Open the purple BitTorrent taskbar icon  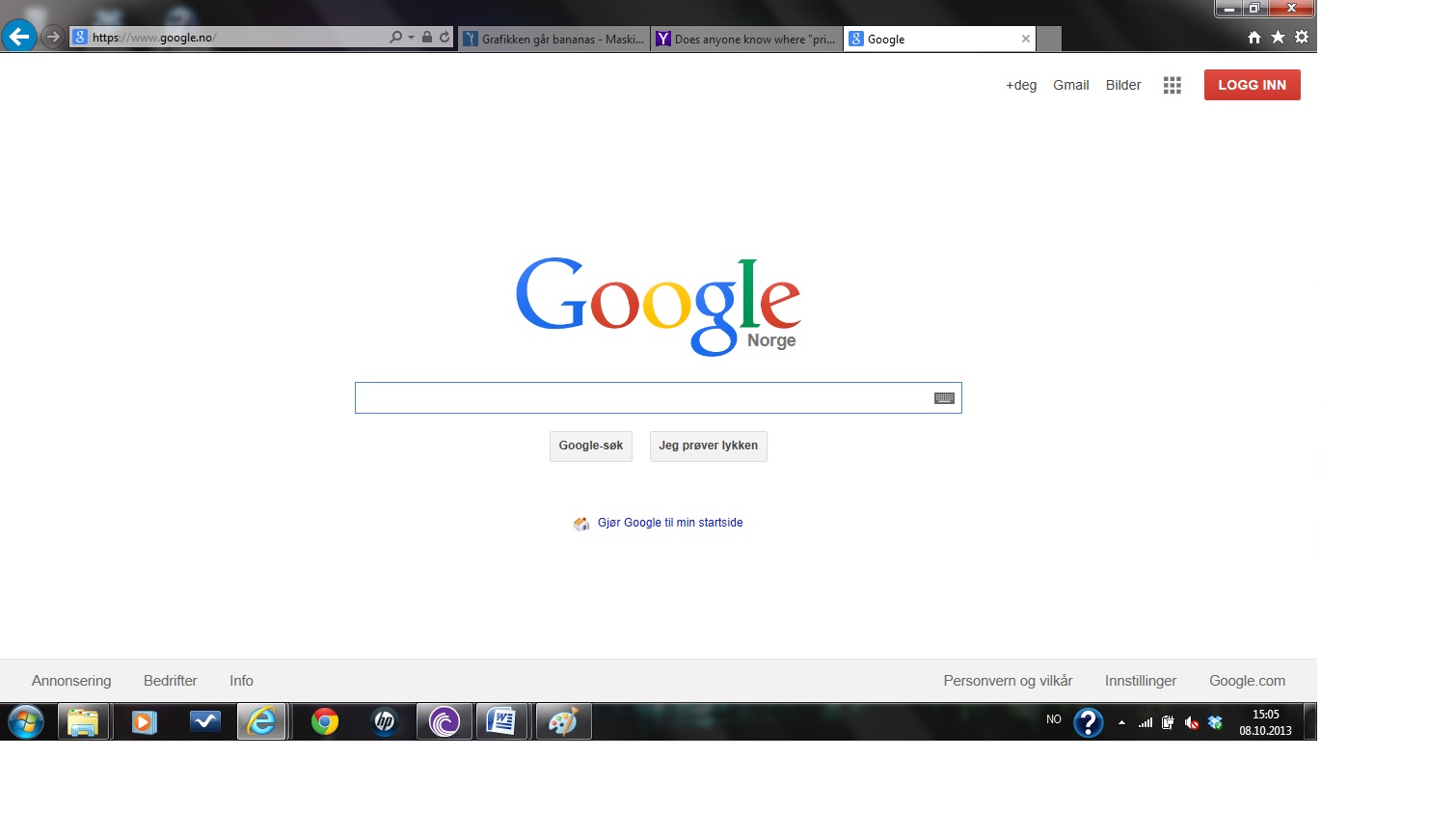coord(445,721)
